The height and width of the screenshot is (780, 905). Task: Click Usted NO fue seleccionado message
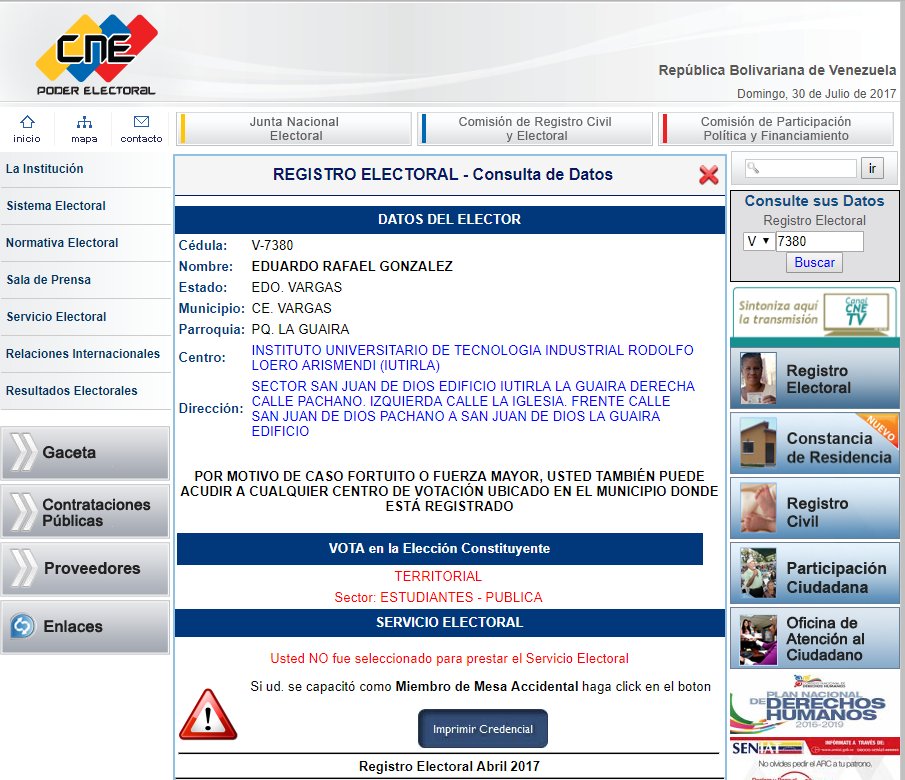pyautogui.click(x=450, y=658)
